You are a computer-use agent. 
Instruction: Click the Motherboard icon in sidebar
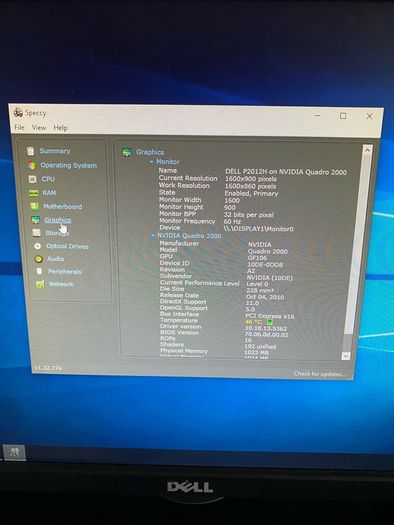tap(35, 206)
